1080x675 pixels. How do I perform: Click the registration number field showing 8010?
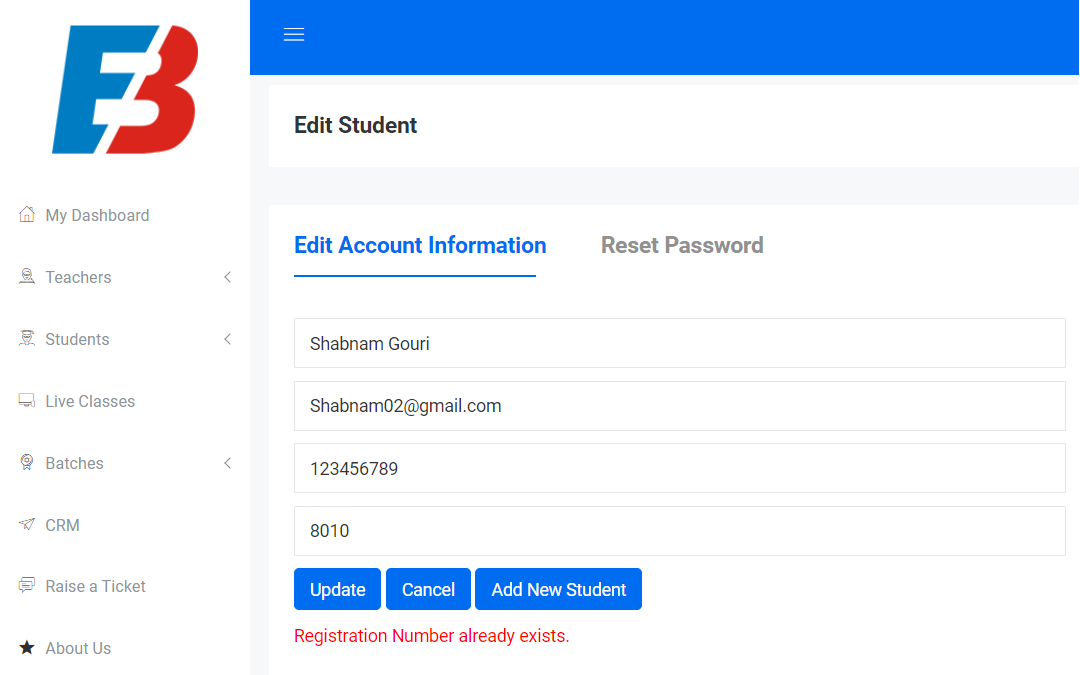tap(679, 531)
